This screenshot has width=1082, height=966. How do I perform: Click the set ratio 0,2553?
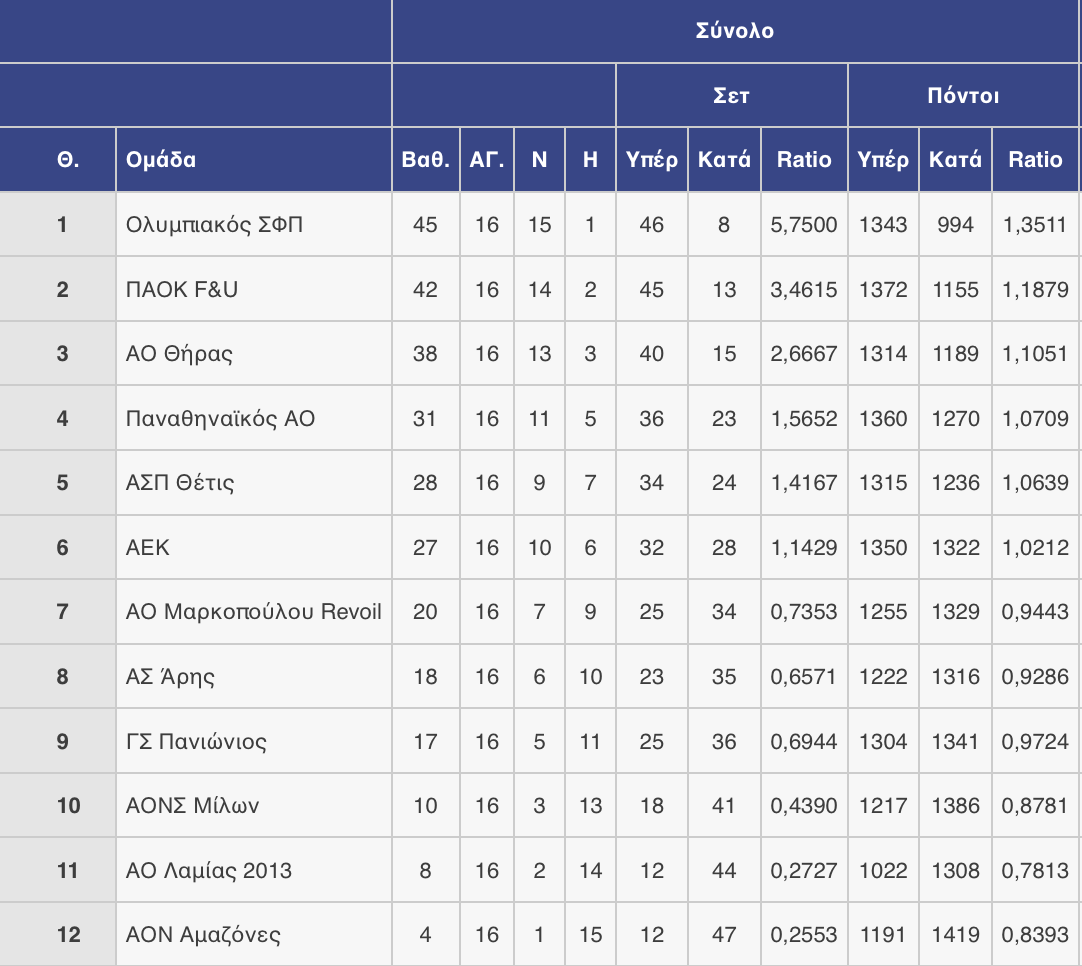[x=804, y=934]
